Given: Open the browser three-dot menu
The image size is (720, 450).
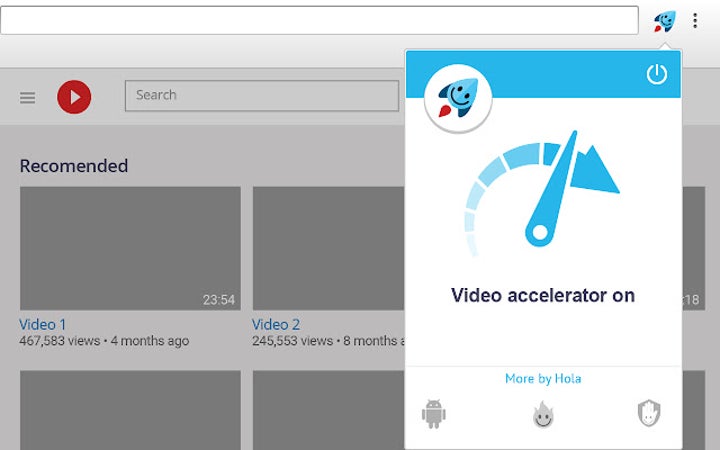Looking at the screenshot, I should tap(695, 21).
